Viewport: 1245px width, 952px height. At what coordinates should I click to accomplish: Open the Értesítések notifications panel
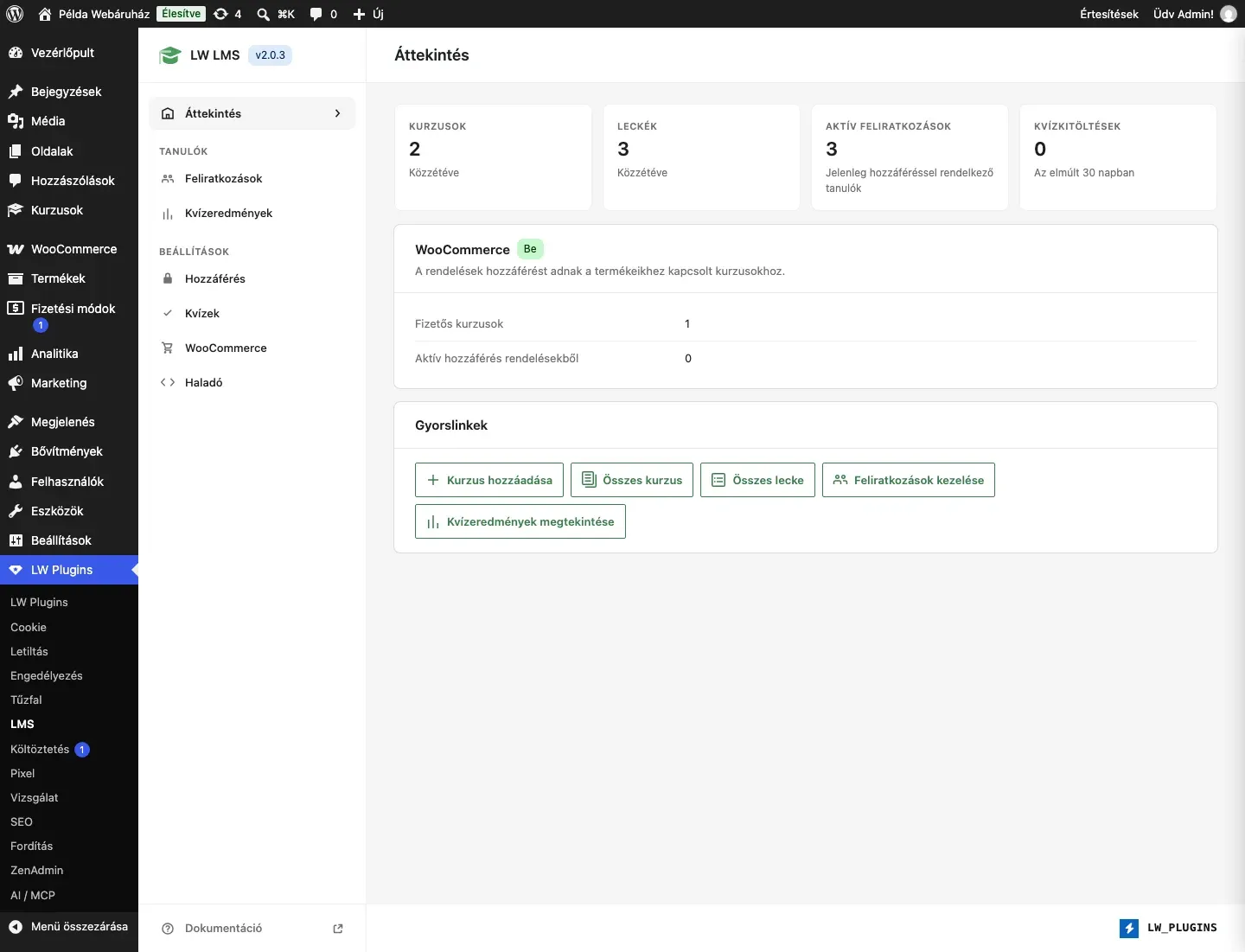click(x=1109, y=14)
